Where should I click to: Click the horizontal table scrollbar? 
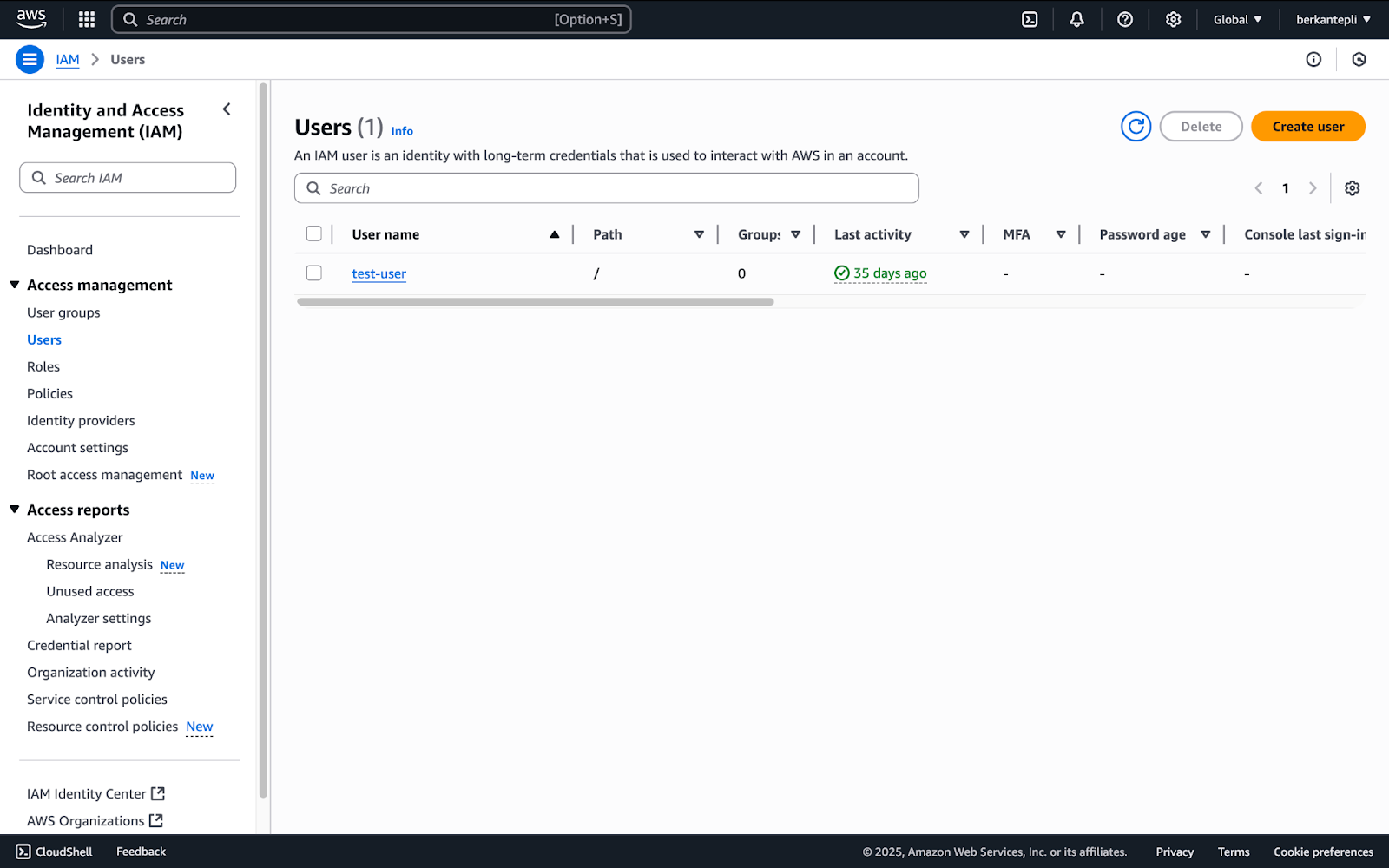[x=535, y=302]
